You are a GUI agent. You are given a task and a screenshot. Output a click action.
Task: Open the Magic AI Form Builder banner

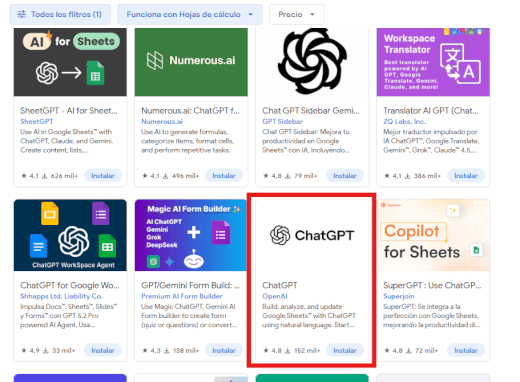[x=191, y=235]
